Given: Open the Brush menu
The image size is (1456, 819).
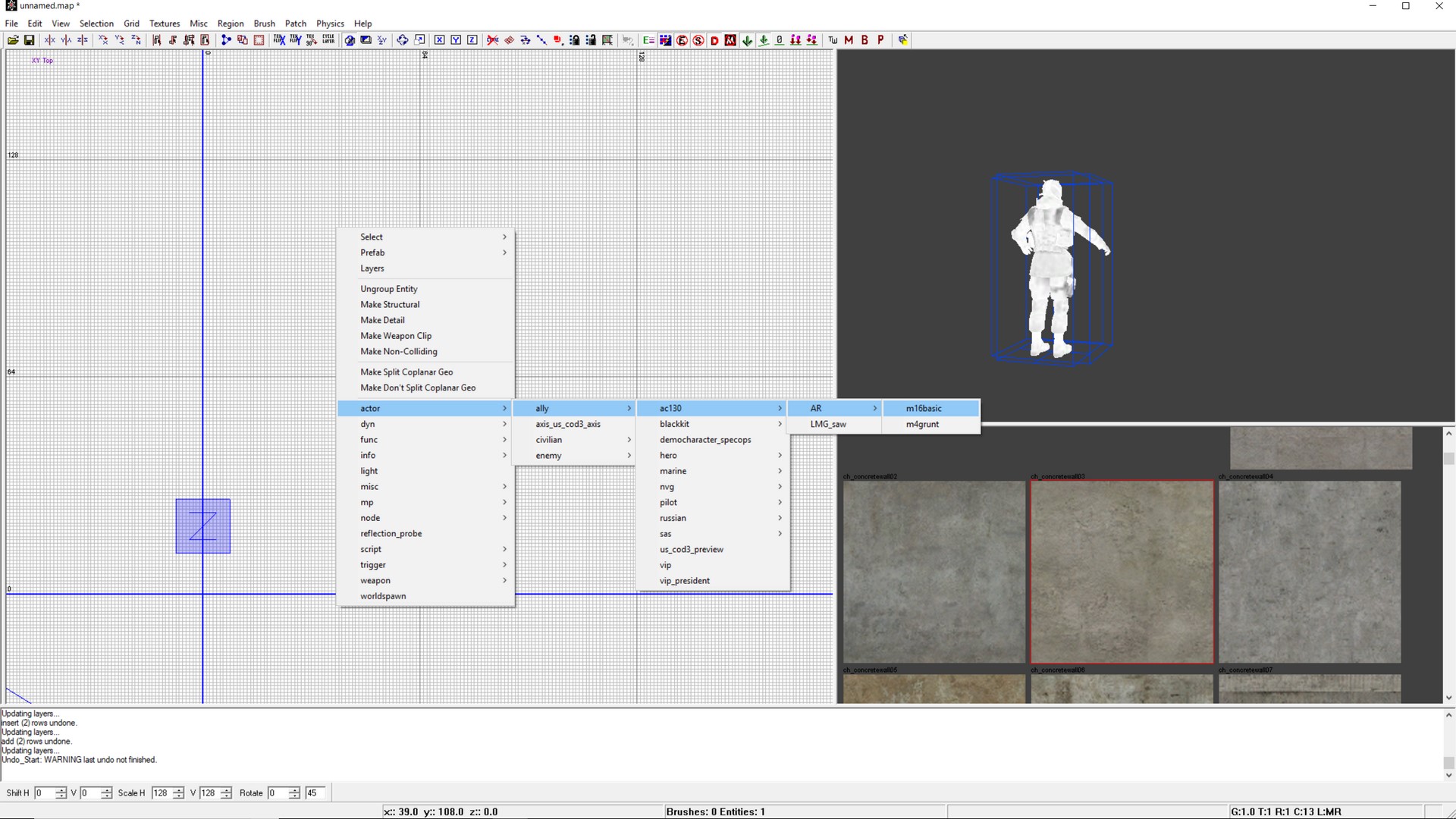Looking at the screenshot, I should pyautogui.click(x=264, y=24).
